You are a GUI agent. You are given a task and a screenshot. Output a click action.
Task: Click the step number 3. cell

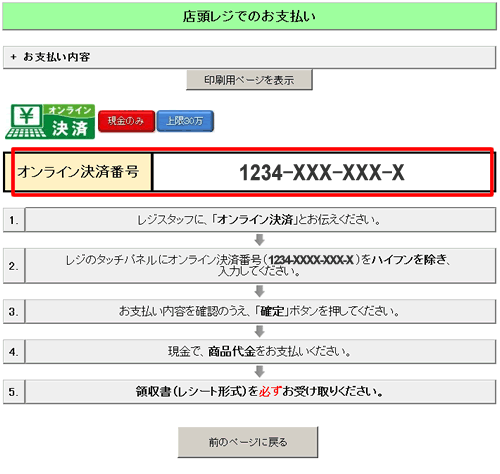click(x=14, y=312)
